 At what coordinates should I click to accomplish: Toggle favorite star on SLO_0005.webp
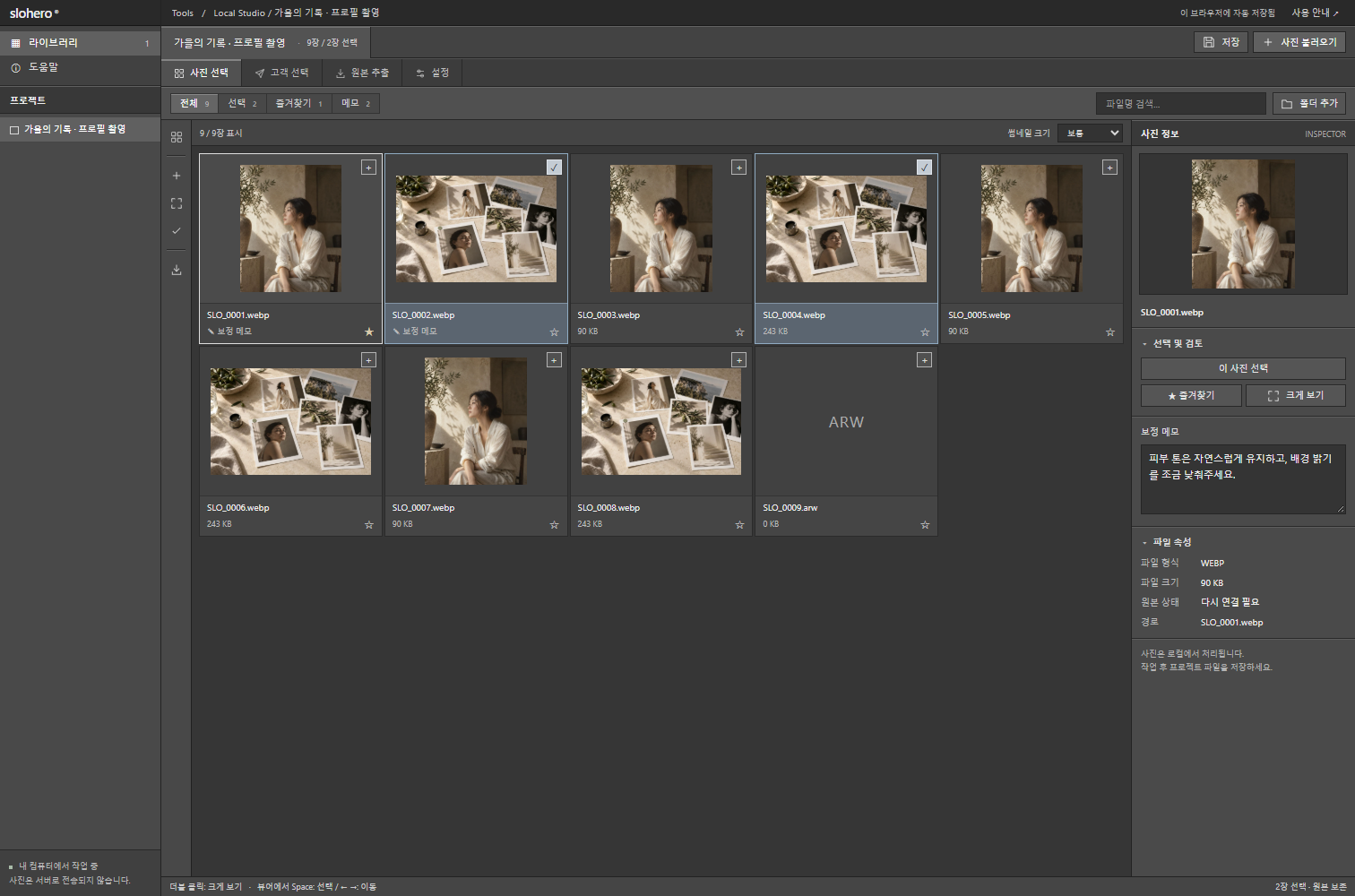coord(1110,332)
